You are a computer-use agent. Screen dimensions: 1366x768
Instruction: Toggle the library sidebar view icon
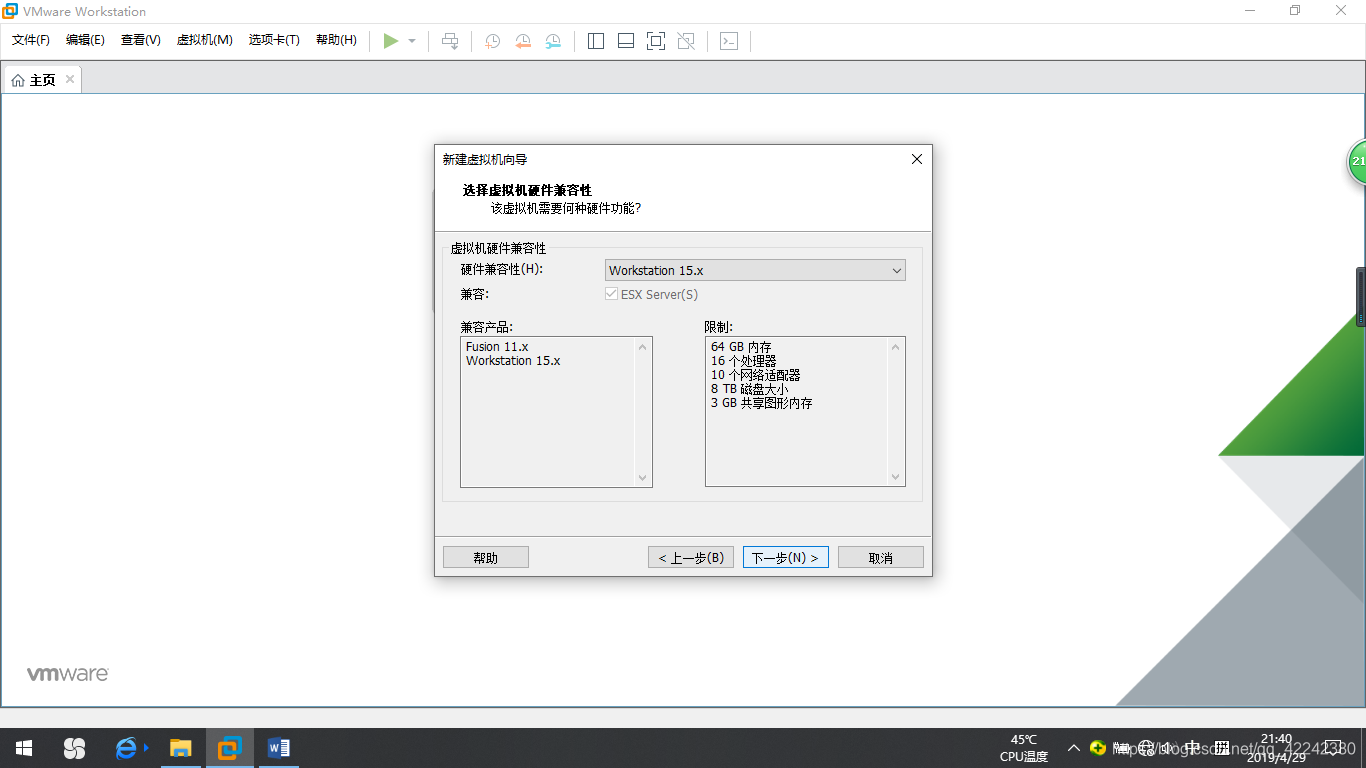tap(596, 41)
